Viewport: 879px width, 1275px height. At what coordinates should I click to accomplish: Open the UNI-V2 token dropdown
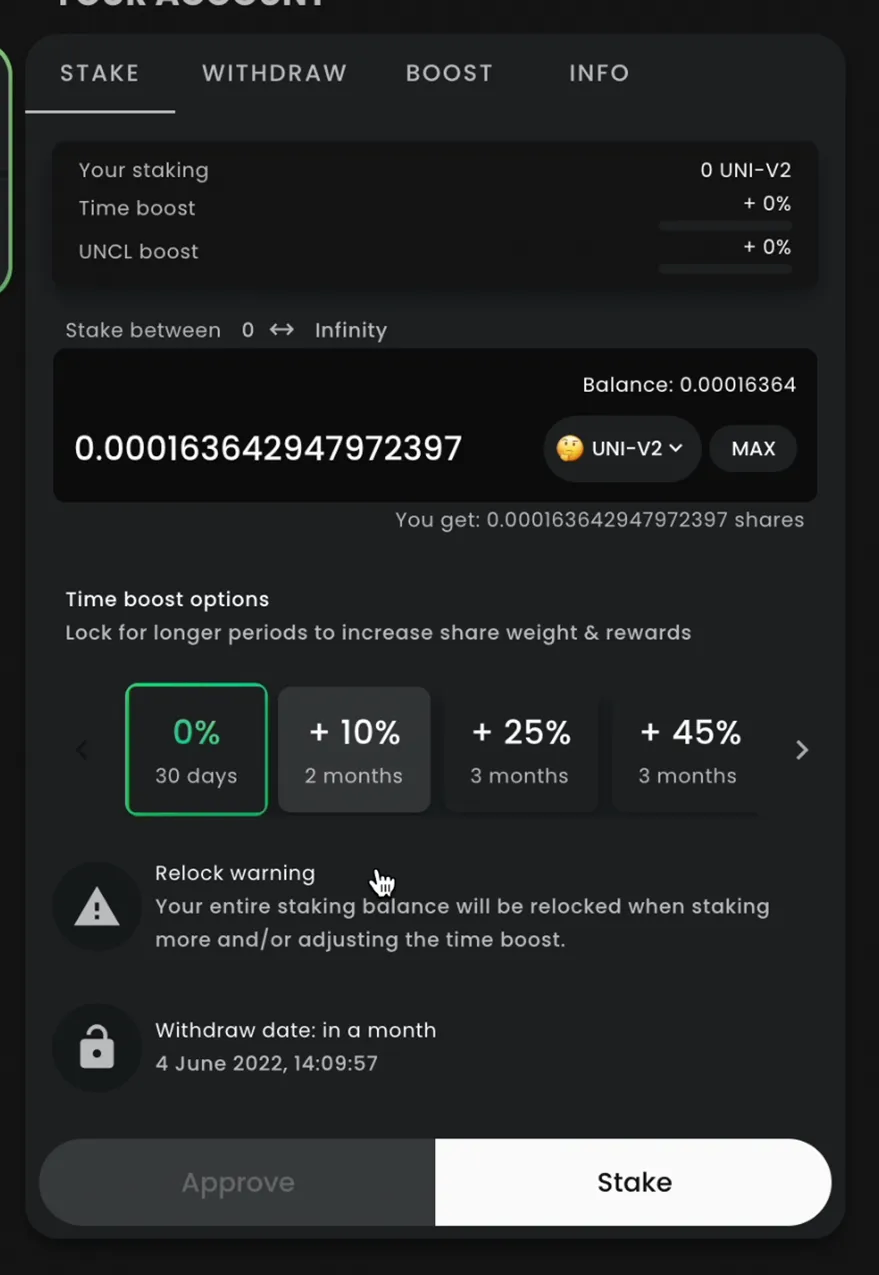click(622, 449)
